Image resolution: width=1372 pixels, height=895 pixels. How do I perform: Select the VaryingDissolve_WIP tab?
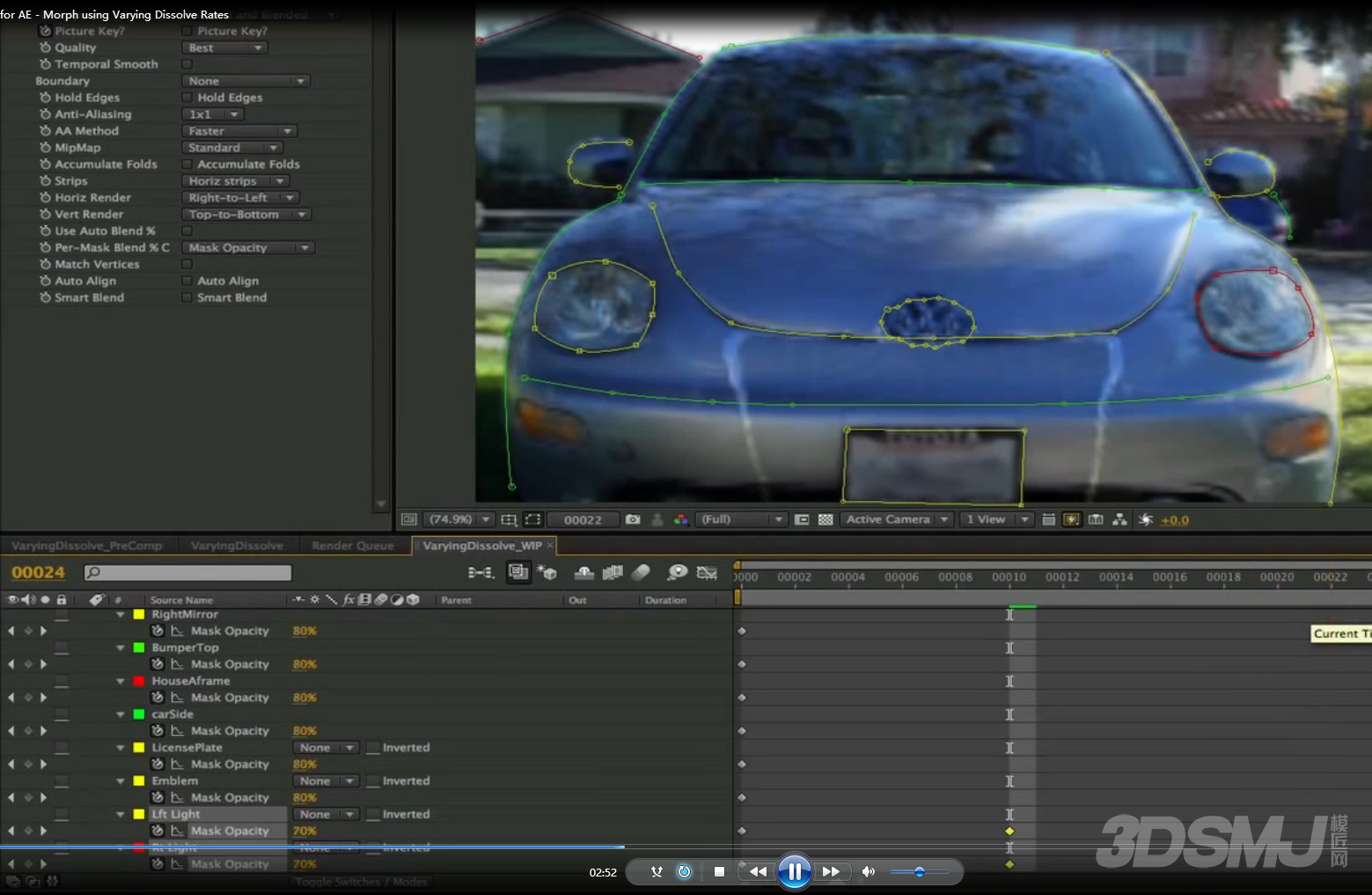coord(481,546)
